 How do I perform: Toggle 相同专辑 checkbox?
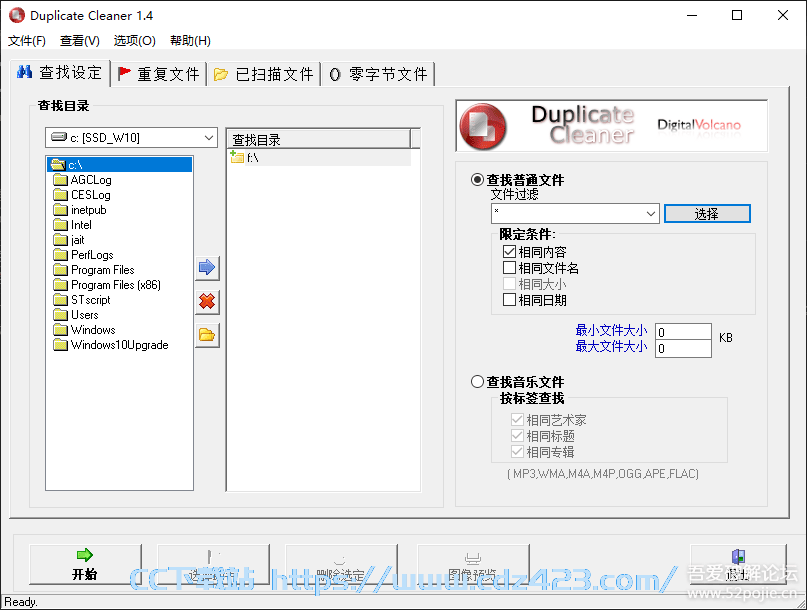pyautogui.click(x=517, y=451)
